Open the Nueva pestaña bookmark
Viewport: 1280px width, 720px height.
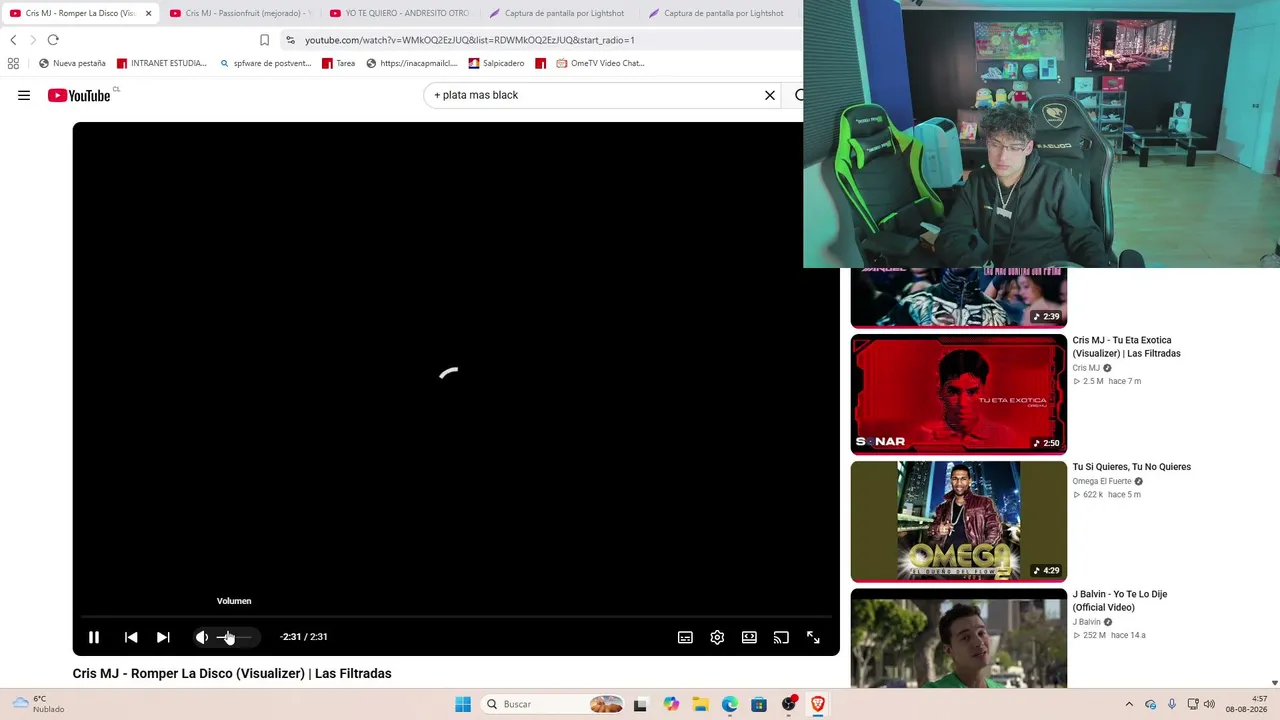[72, 63]
